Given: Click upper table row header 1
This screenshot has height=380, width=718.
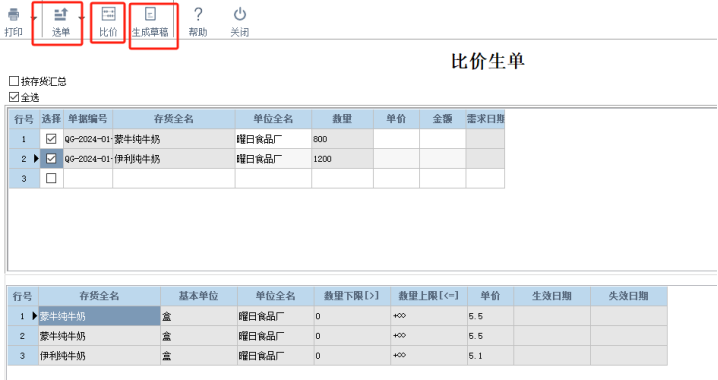Looking at the screenshot, I should point(24,139).
